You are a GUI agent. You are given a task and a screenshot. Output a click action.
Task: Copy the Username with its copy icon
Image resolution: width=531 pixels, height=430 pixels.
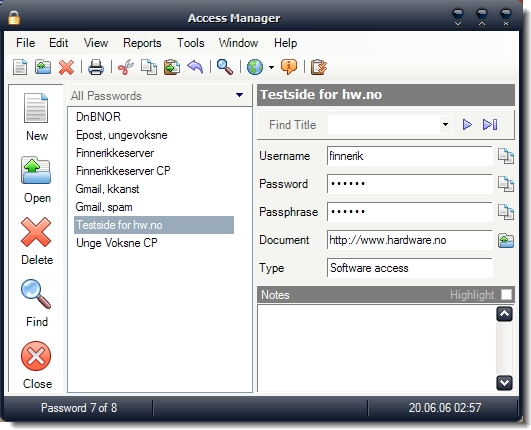click(506, 156)
